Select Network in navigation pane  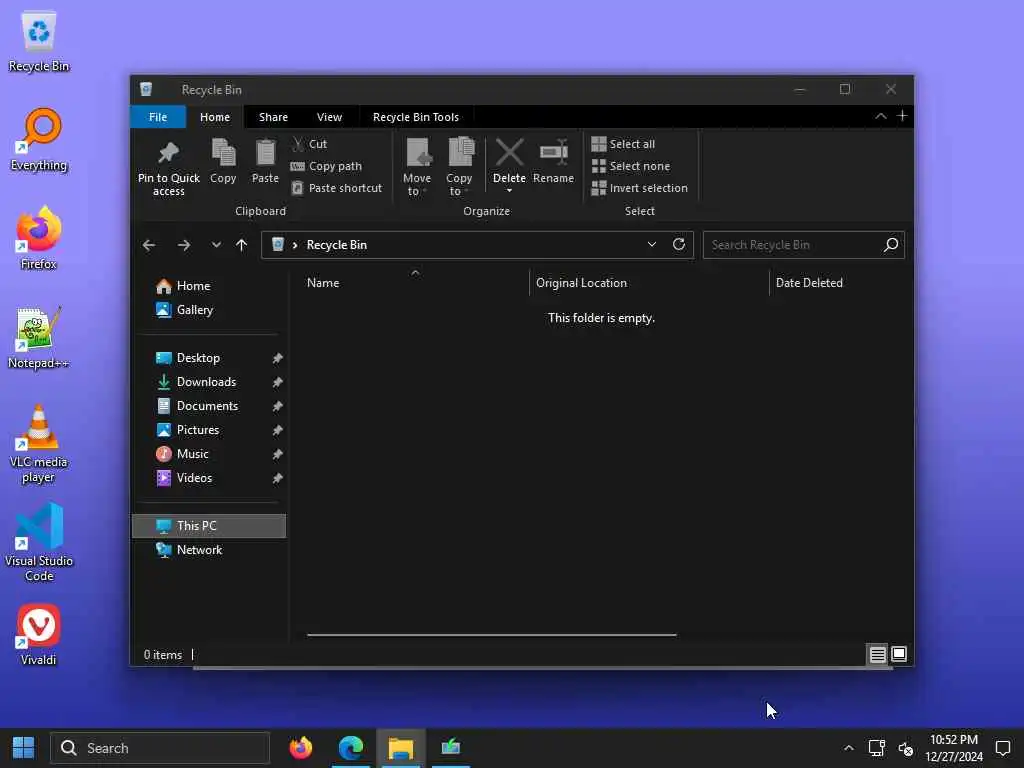click(209, 551)
